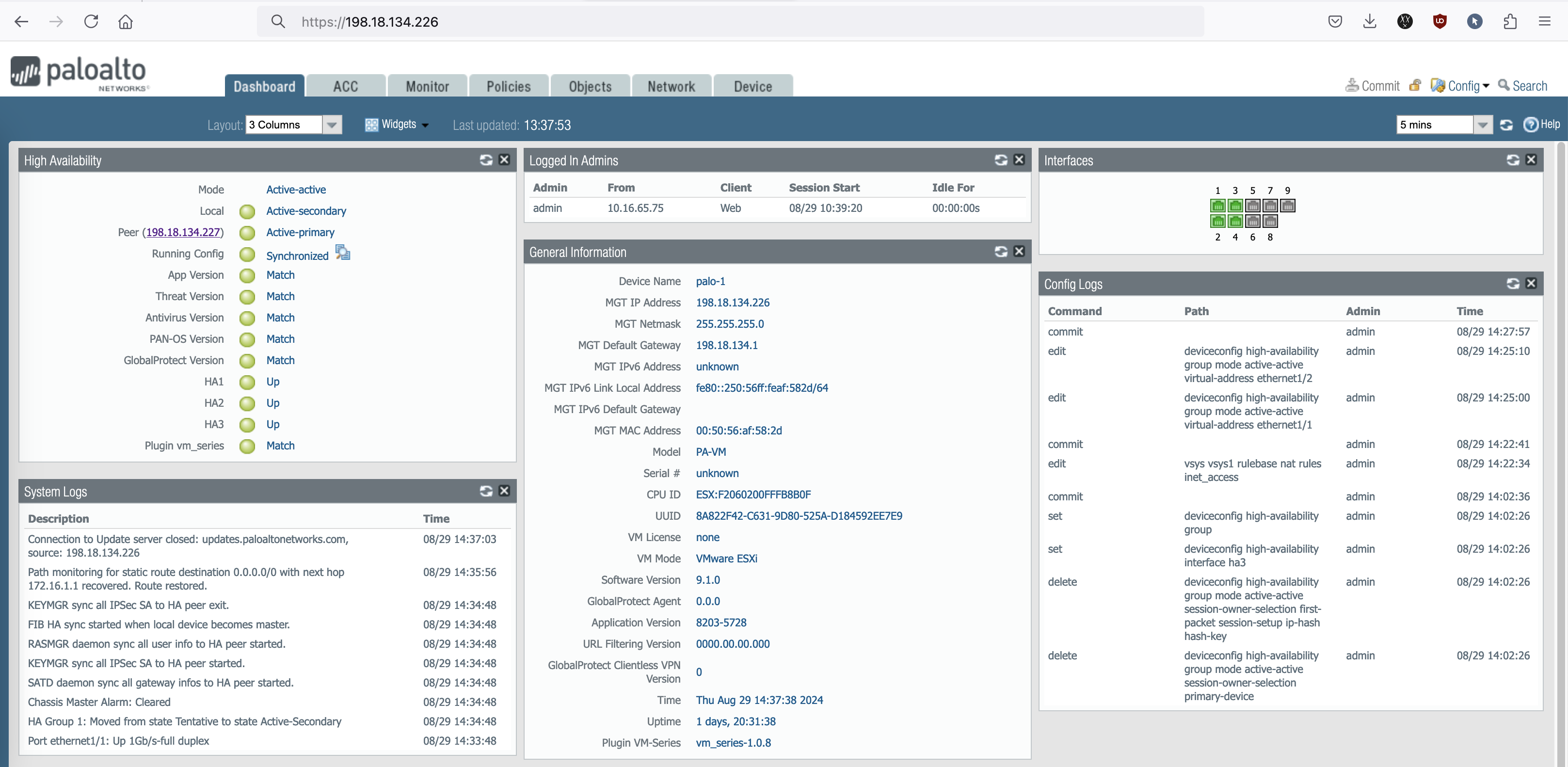The width and height of the screenshot is (1568, 767).
Task: Open the 5 mins refresh interval dropdown
Action: tap(1483, 125)
